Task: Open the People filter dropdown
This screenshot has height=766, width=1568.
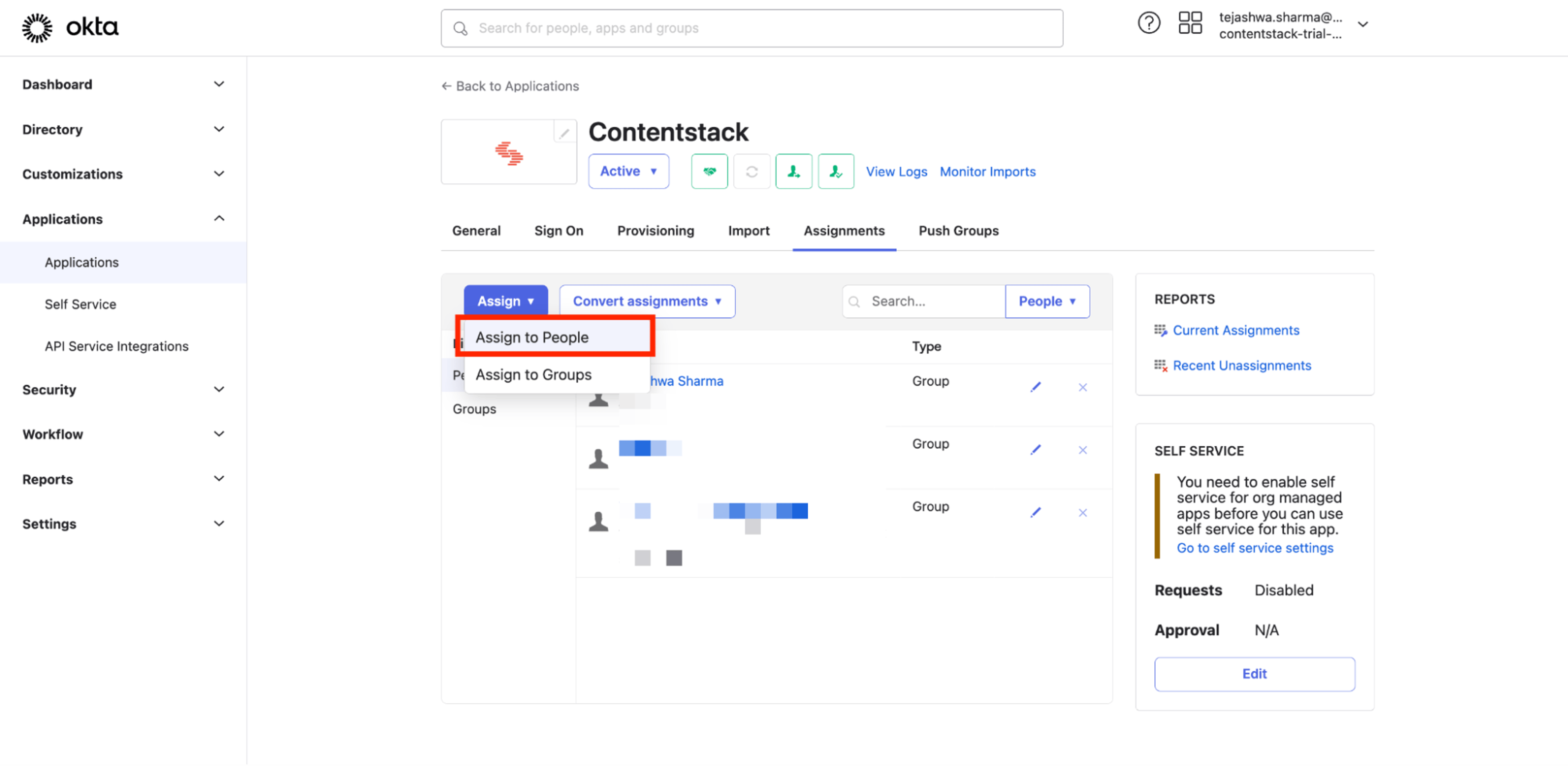Action: tap(1047, 301)
